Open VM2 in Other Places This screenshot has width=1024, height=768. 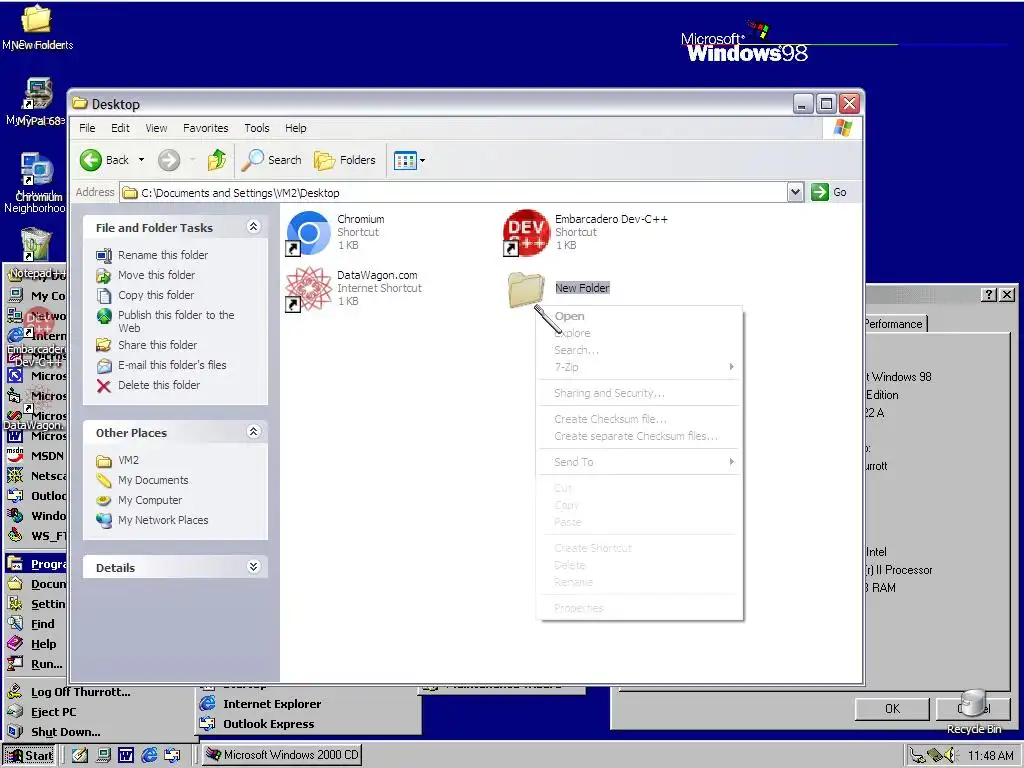pos(128,460)
